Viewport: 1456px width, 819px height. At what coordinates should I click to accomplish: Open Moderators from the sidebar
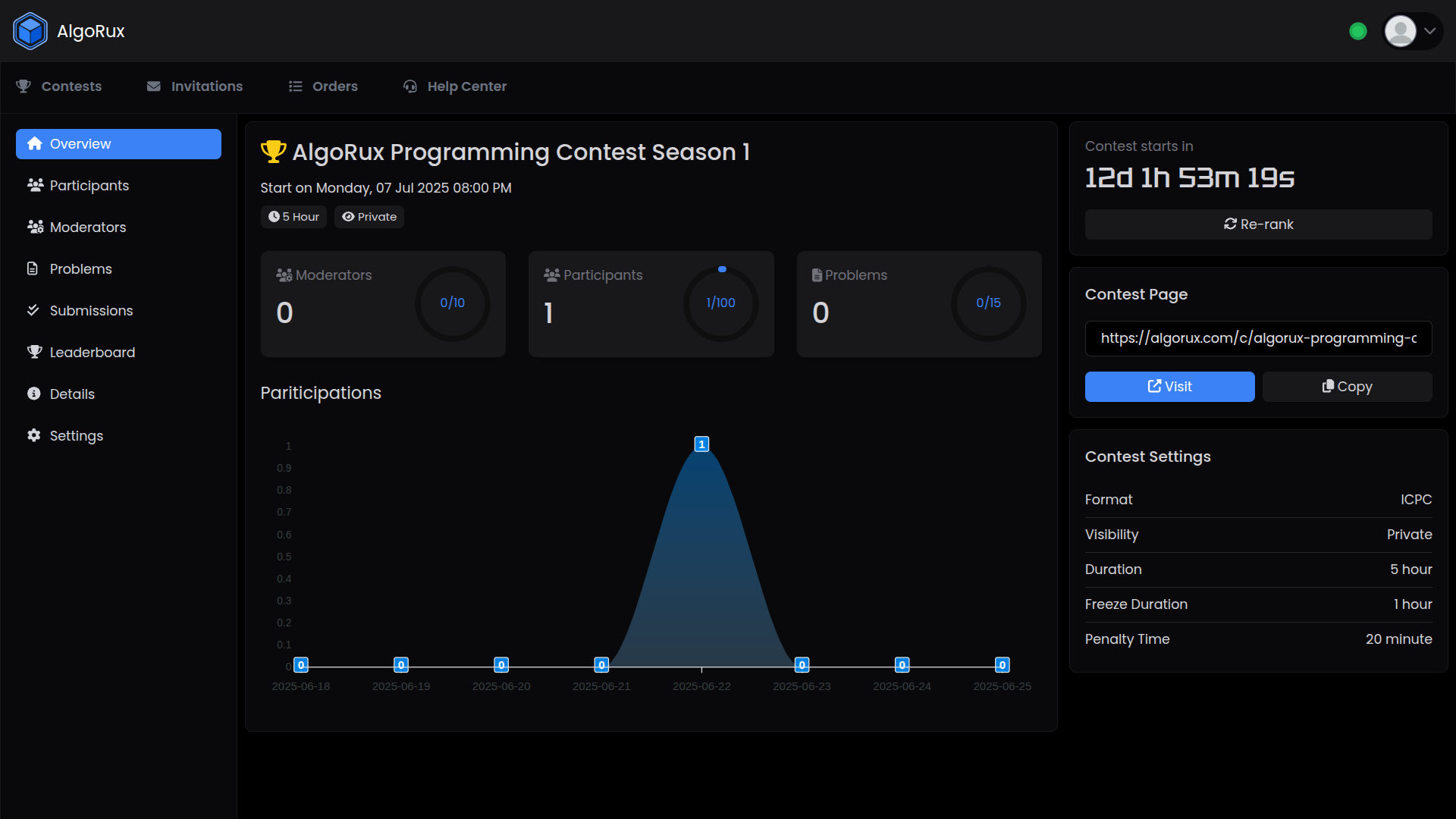[87, 227]
